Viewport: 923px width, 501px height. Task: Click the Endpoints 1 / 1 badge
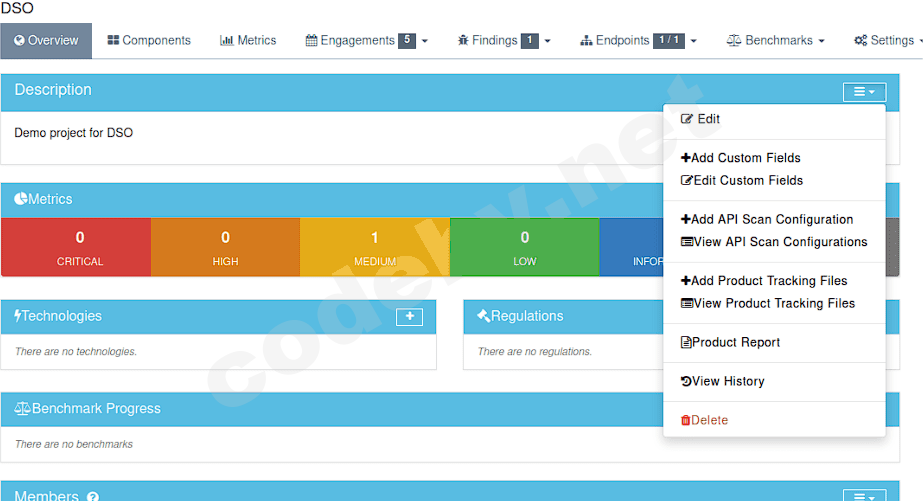[x=669, y=40]
